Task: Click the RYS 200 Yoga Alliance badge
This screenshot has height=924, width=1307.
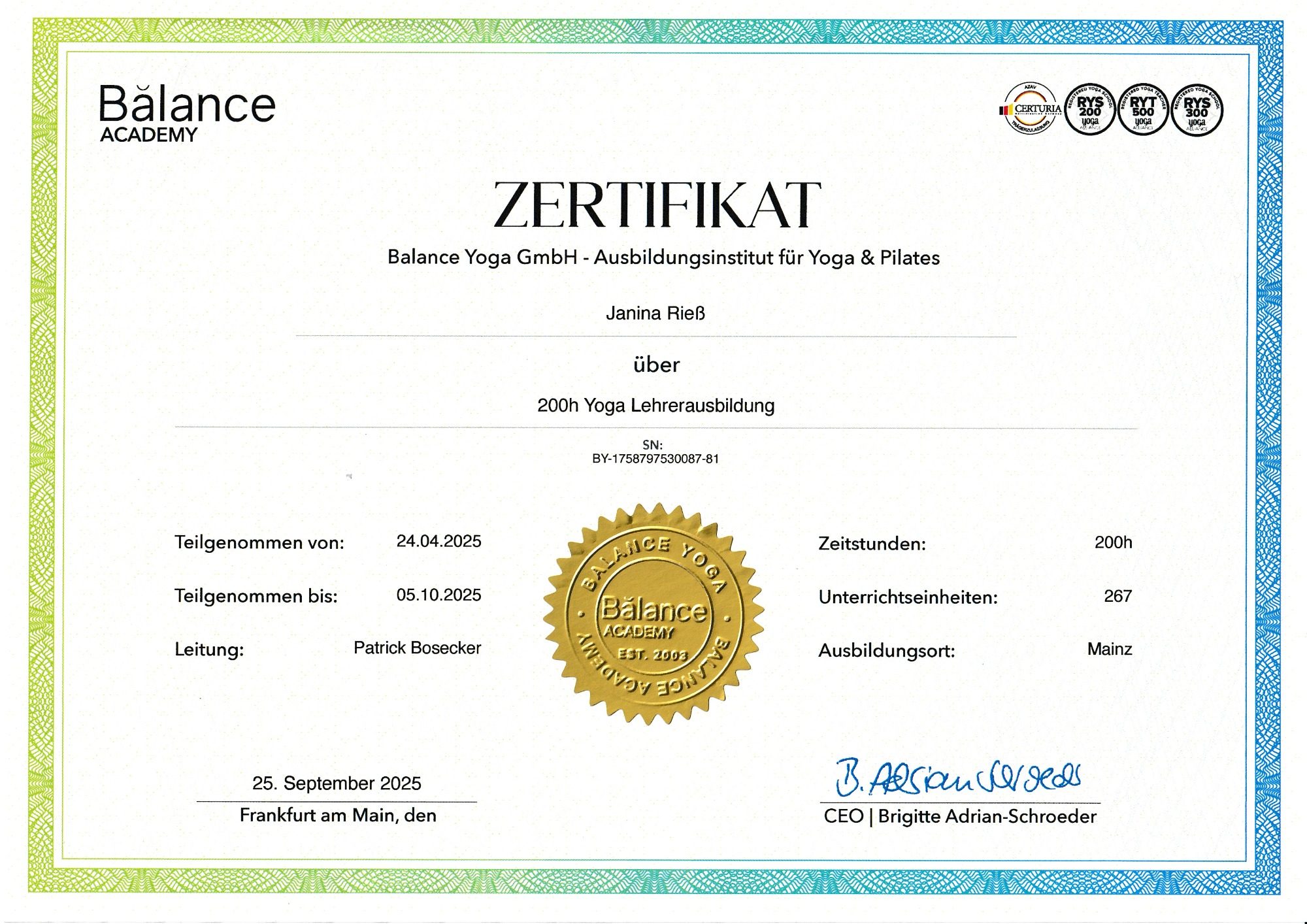Action: (x=1089, y=110)
